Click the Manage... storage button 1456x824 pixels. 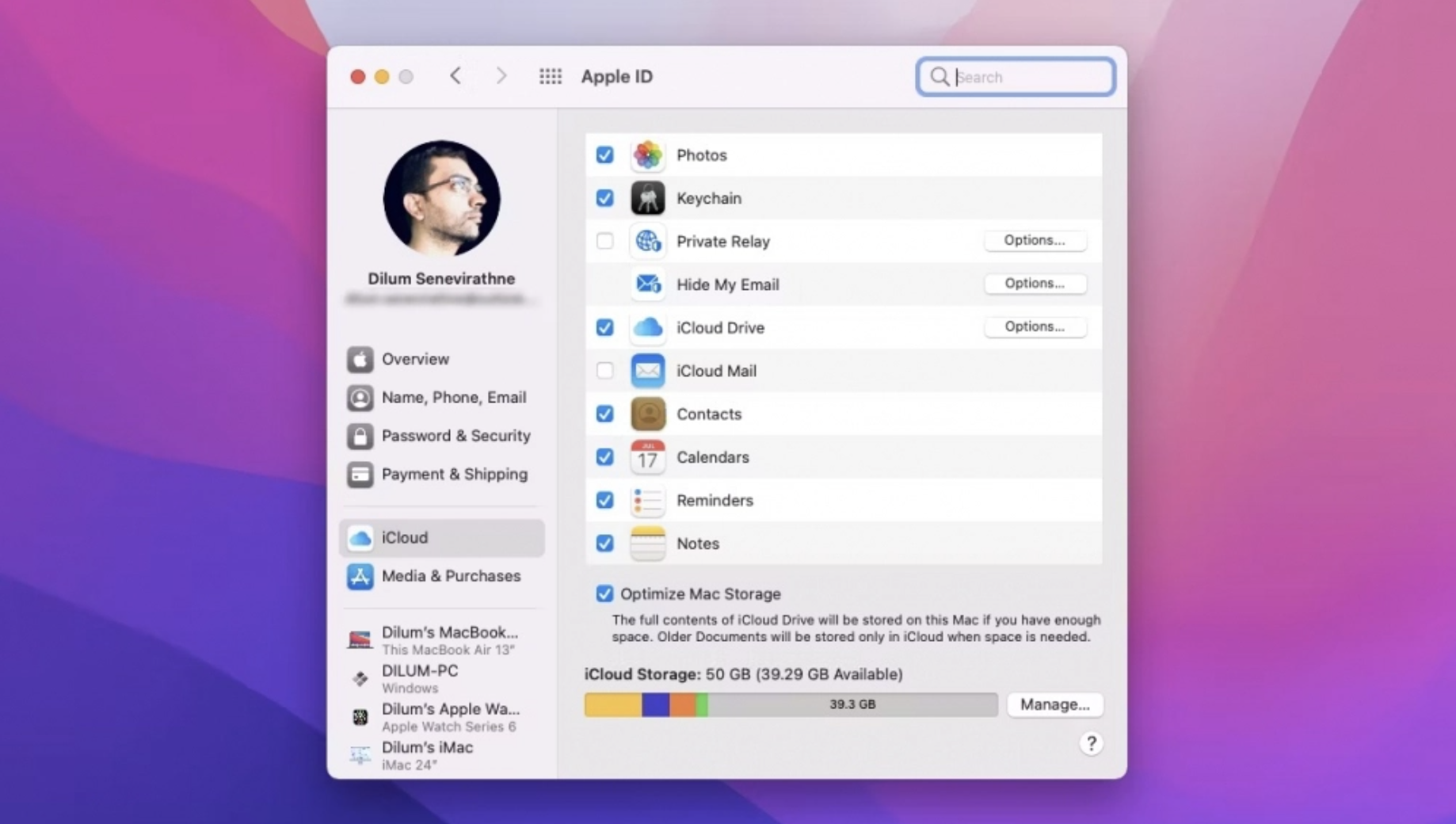point(1054,704)
